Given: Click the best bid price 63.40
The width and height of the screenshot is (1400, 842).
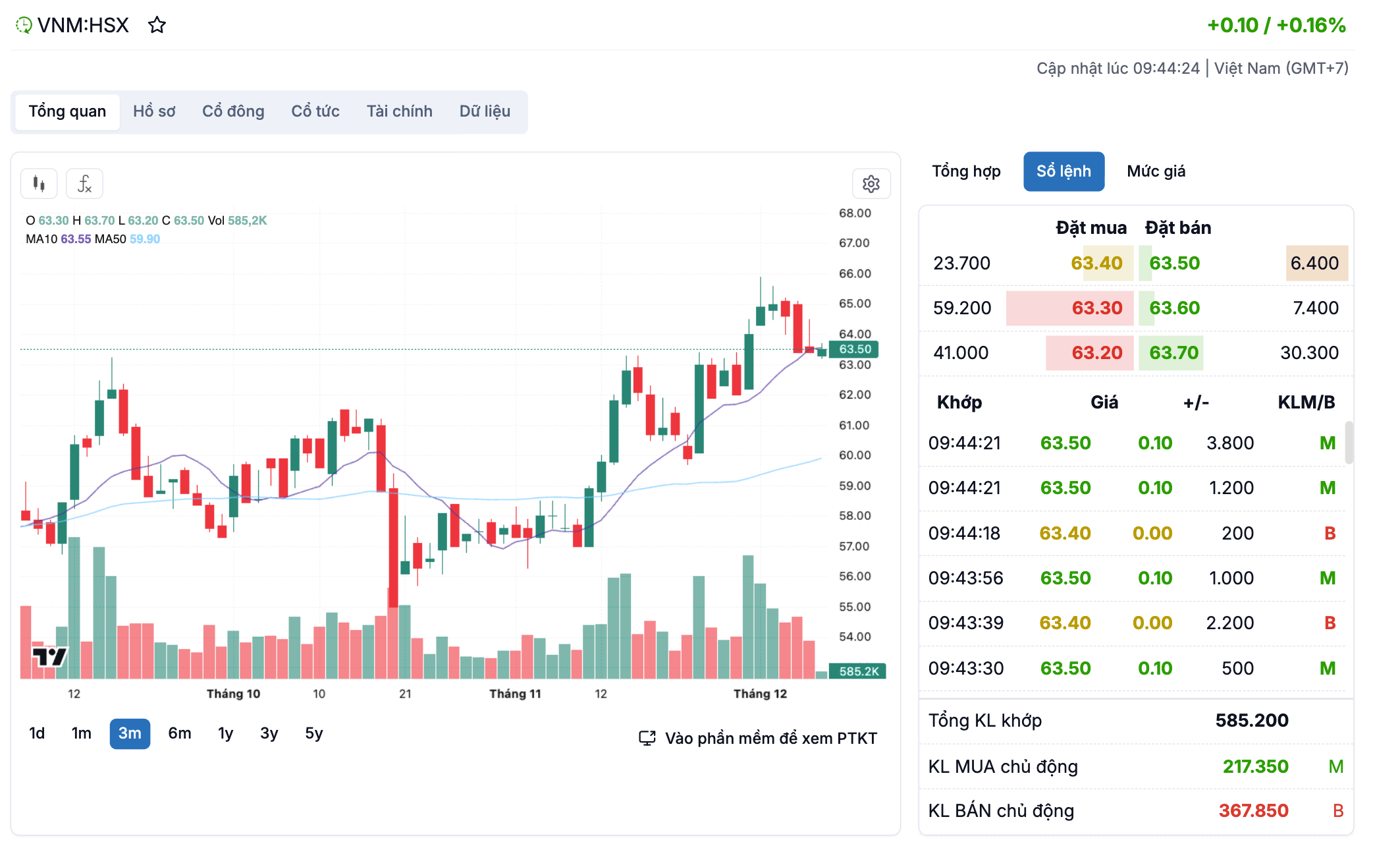Looking at the screenshot, I should (1096, 263).
